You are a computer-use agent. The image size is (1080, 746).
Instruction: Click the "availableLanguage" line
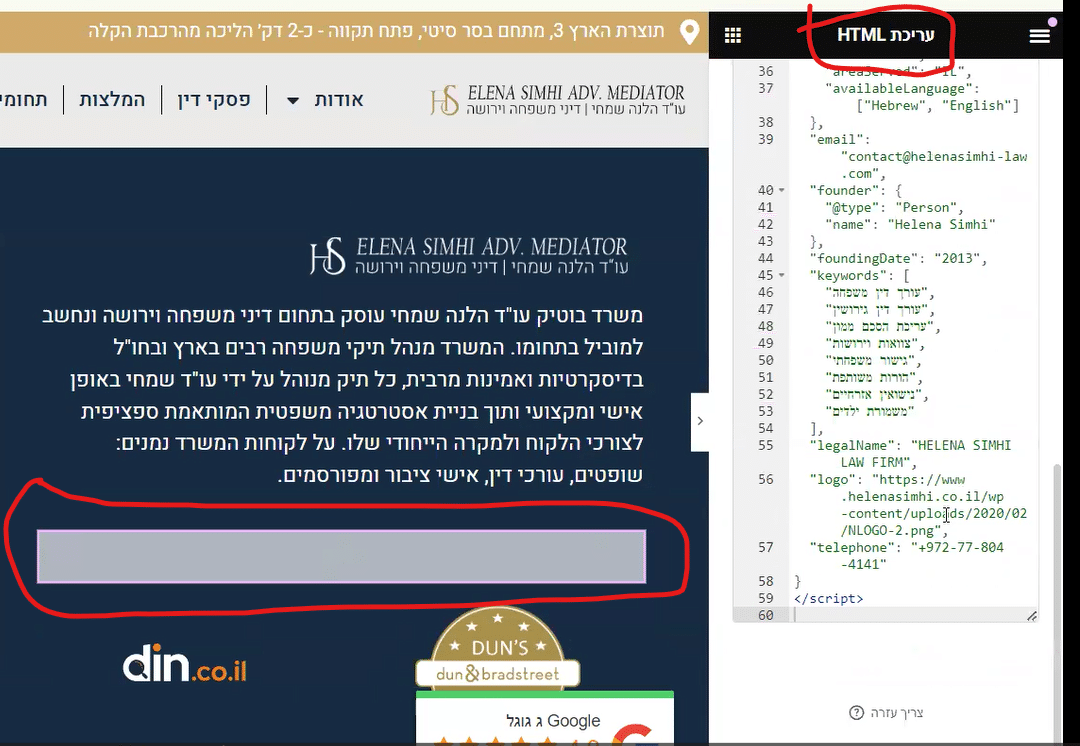pyautogui.click(x=922, y=97)
